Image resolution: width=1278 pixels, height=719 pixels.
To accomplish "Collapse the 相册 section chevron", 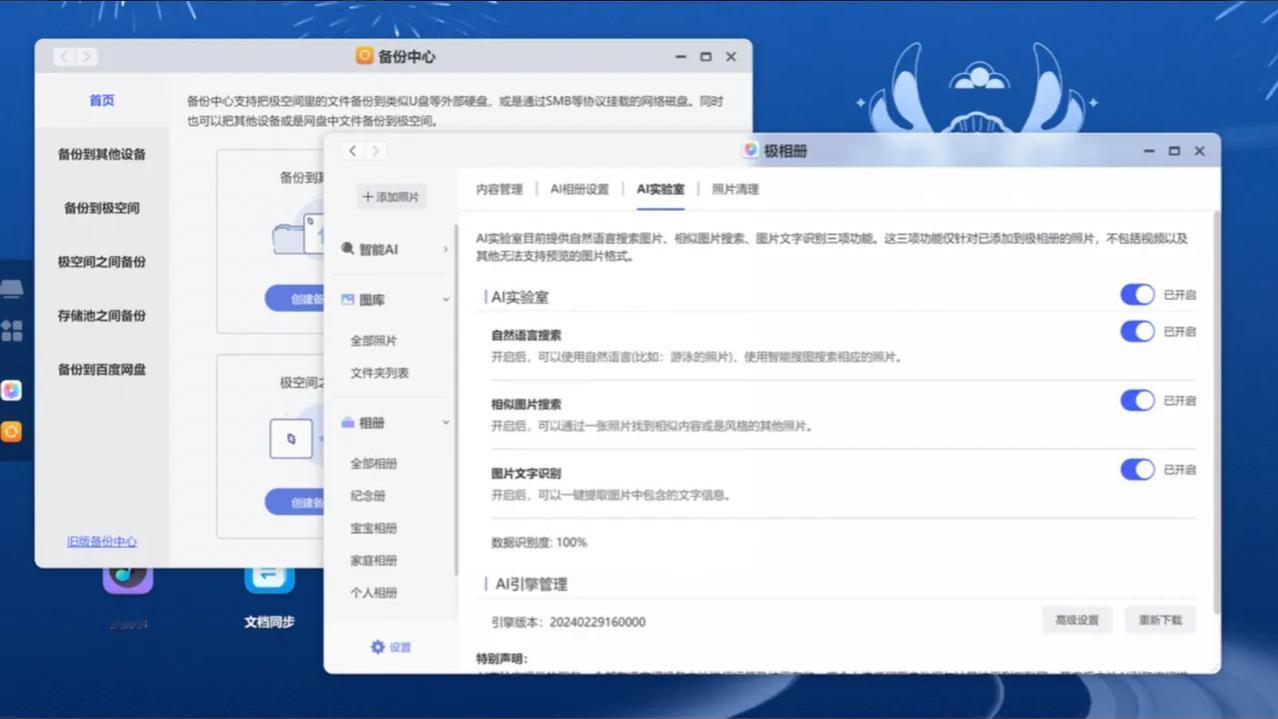I will [446, 423].
